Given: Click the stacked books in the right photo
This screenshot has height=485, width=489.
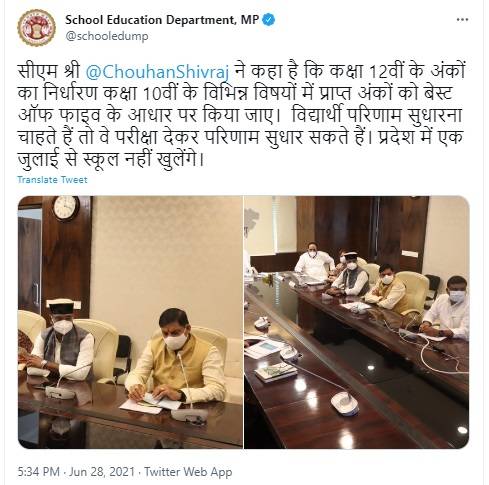Looking at the screenshot, I should pos(276,371).
